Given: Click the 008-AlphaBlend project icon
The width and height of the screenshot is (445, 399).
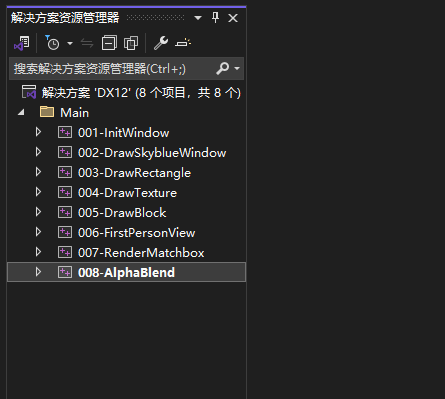Looking at the screenshot, I should click(65, 272).
